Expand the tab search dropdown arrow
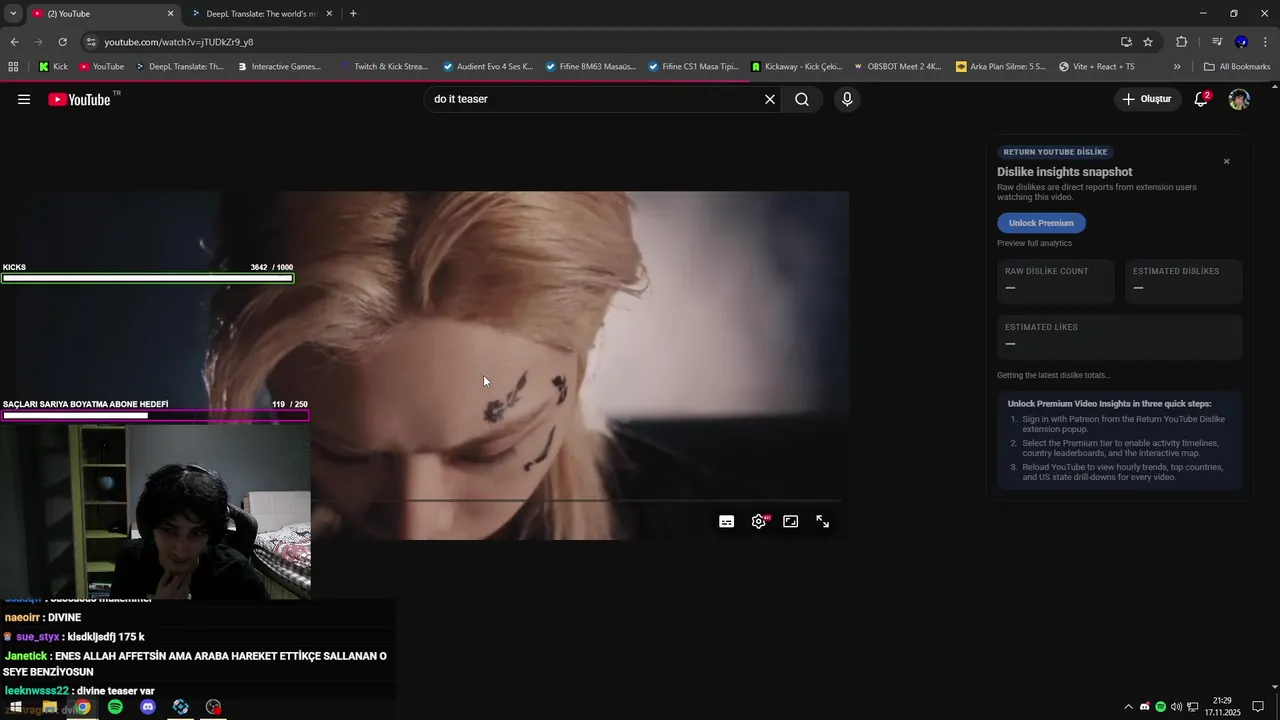 [x=13, y=14]
